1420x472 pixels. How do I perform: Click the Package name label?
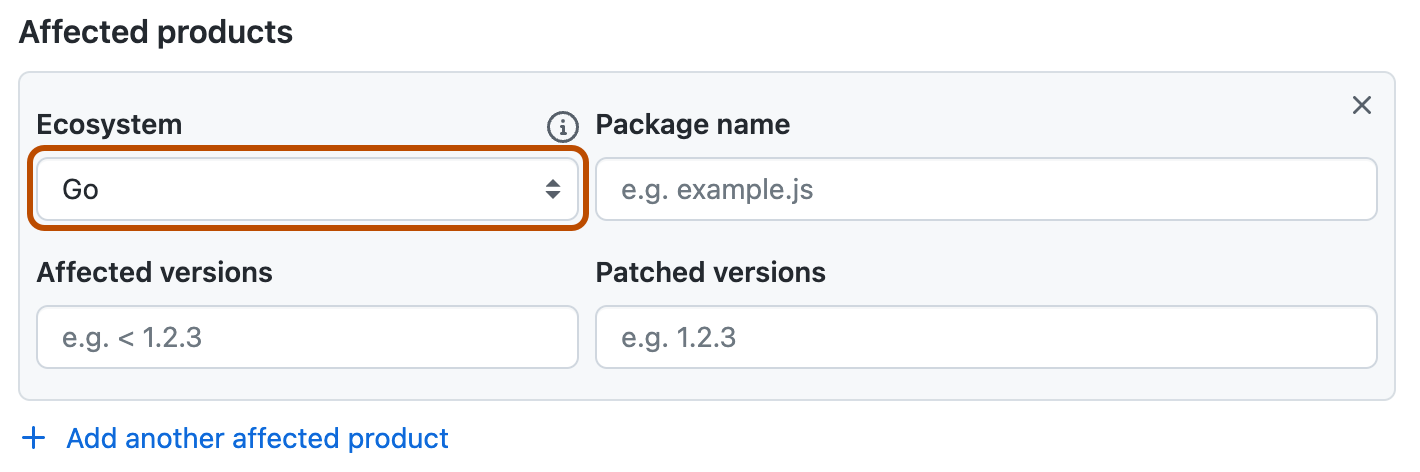click(x=692, y=125)
